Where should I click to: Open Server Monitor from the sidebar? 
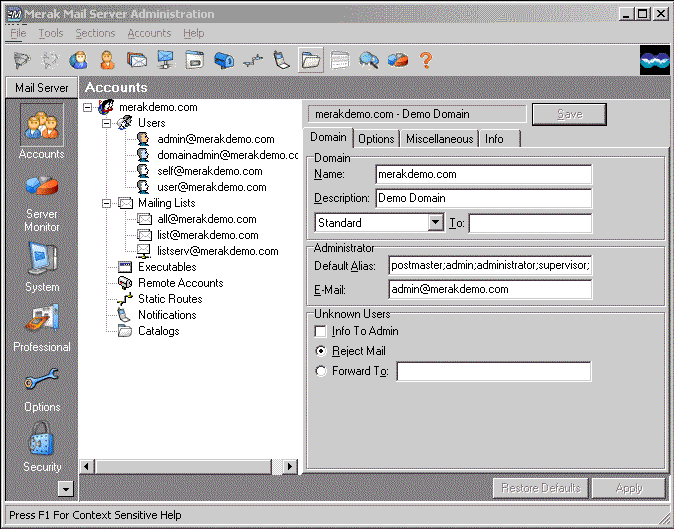(x=42, y=186)
